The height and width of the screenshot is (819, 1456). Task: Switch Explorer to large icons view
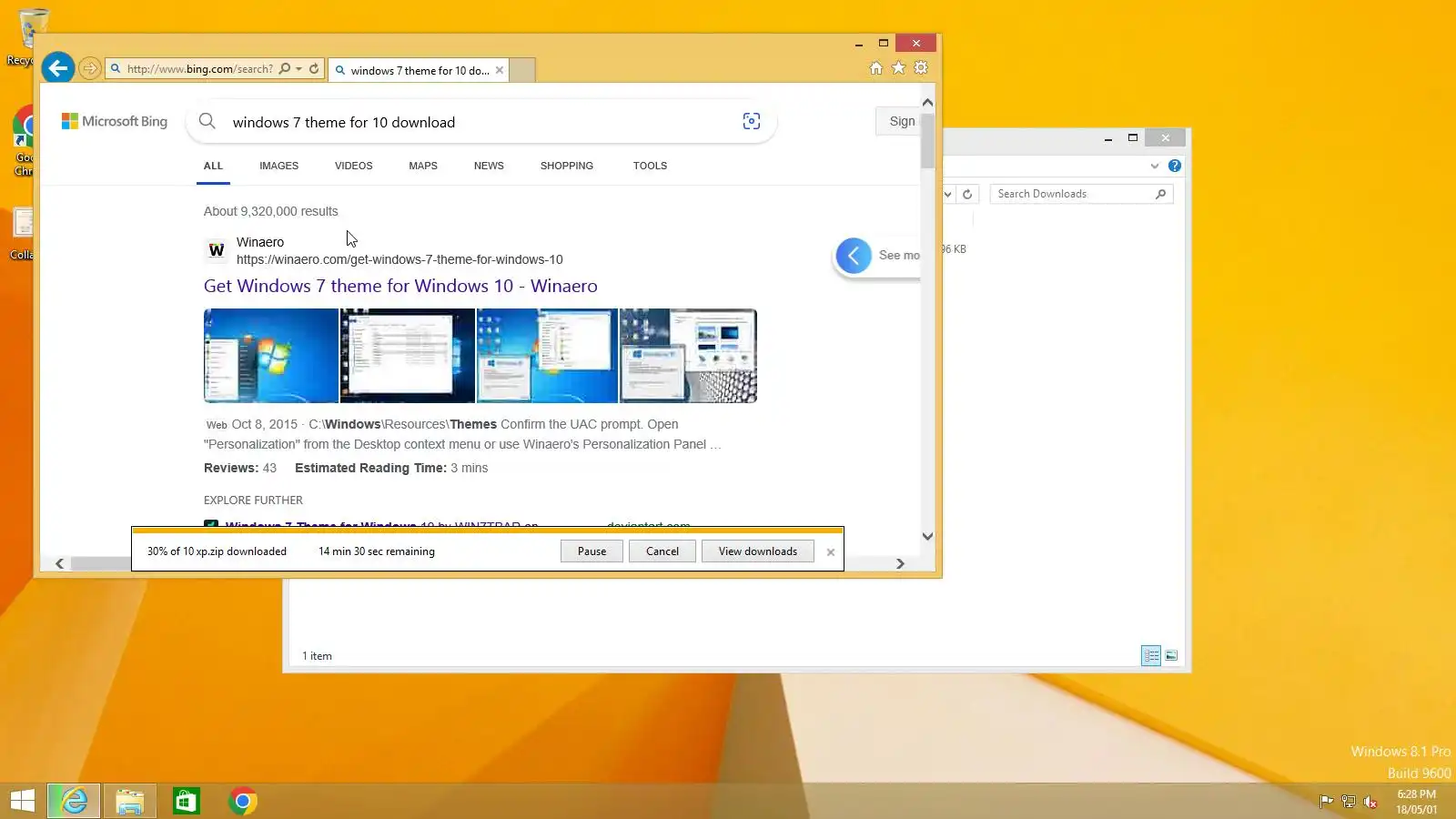[1171, 655]
